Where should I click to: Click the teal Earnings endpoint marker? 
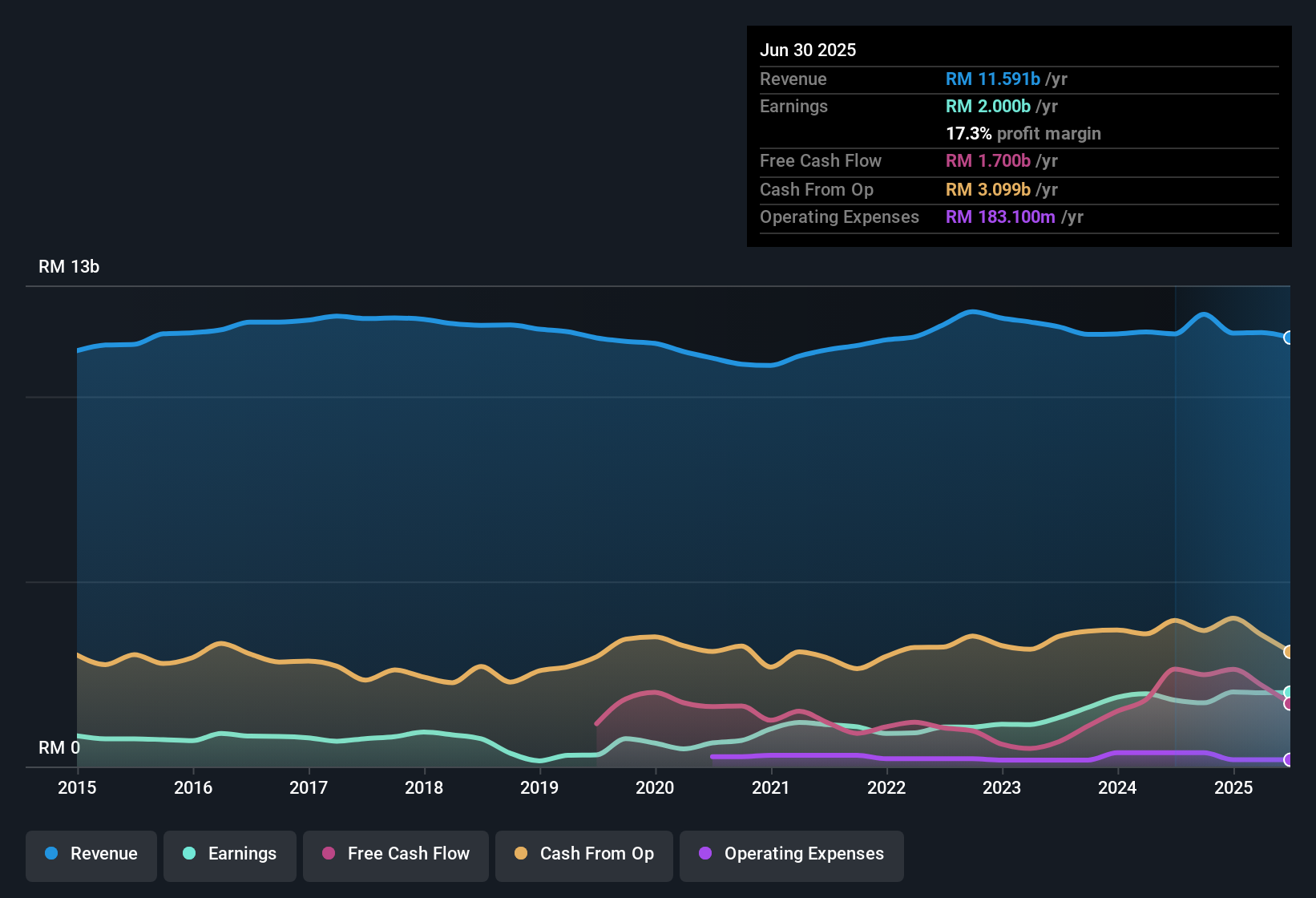[x=1288, y=692]
